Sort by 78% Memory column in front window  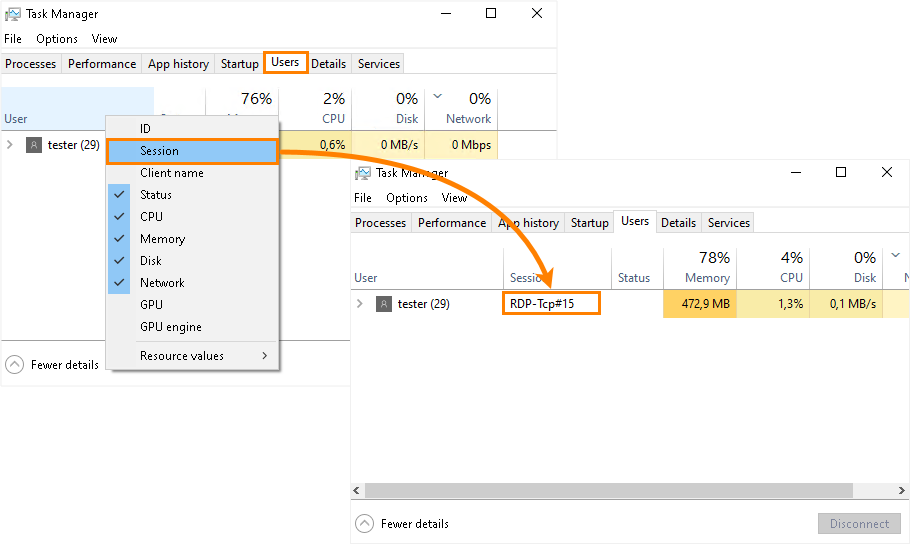click(700, 268)
